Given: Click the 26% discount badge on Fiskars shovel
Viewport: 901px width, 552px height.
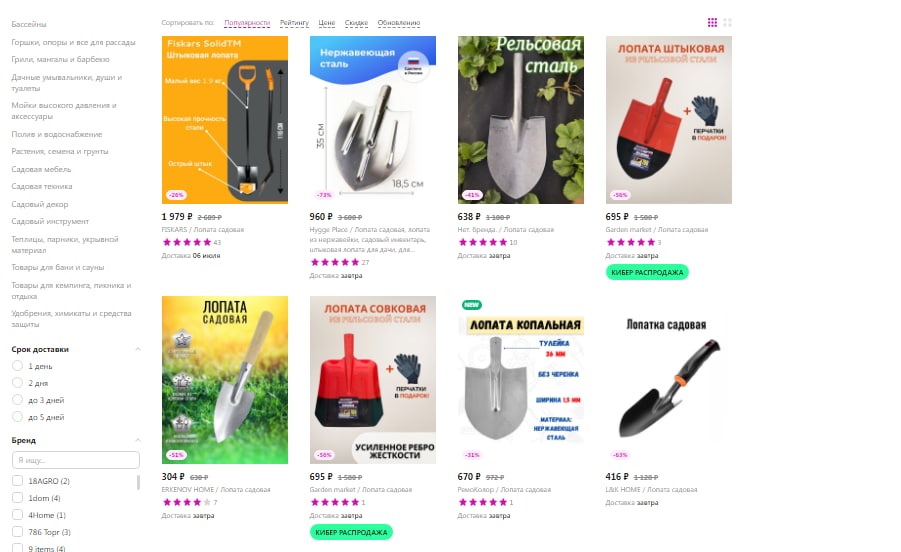Looking at the screenshot, I should click(x=176, y=195).
